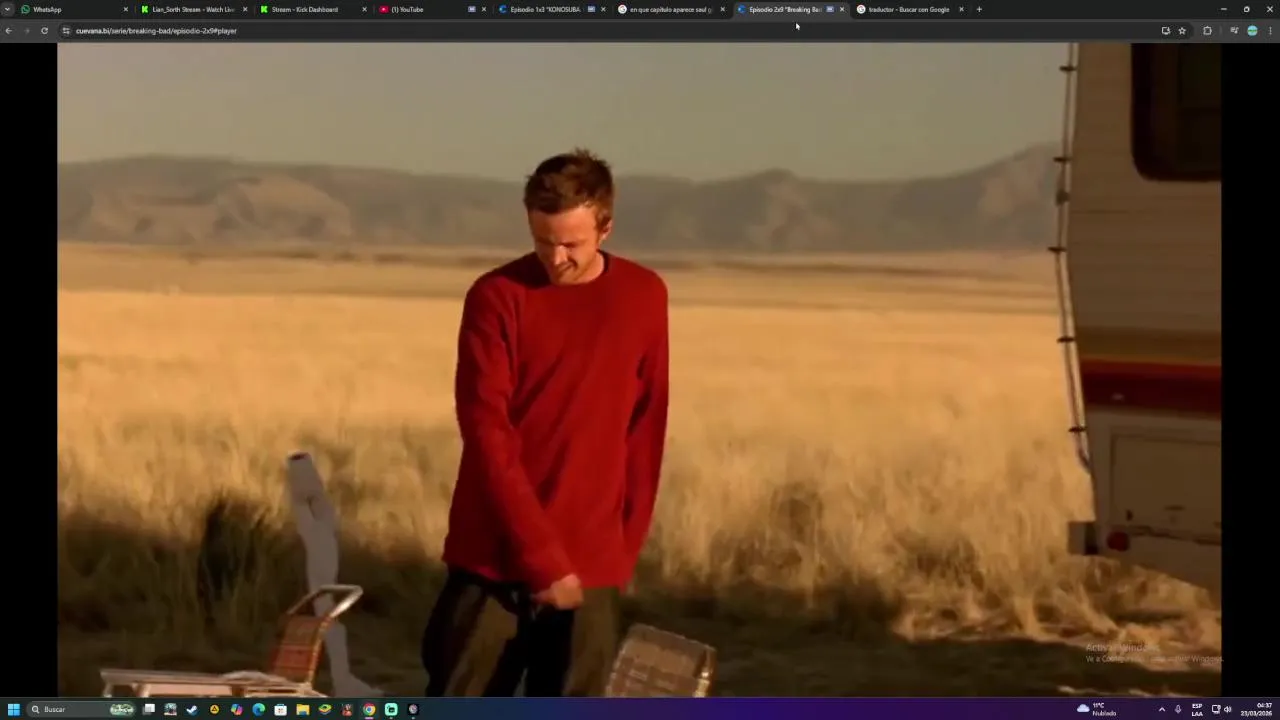Image resolution: width=1280 pixels, height=720 pixels.
Task: Open Task View on the taskbar
Action: point(149,709)
